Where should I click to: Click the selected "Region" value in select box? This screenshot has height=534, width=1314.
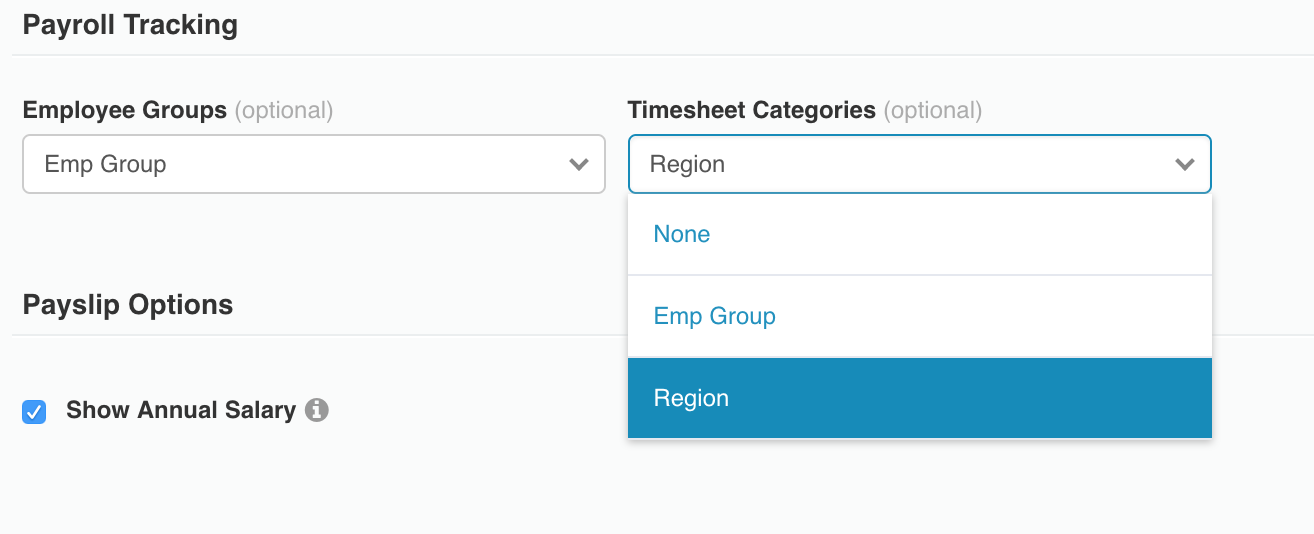pyautogui.click(x=687, y=164)
